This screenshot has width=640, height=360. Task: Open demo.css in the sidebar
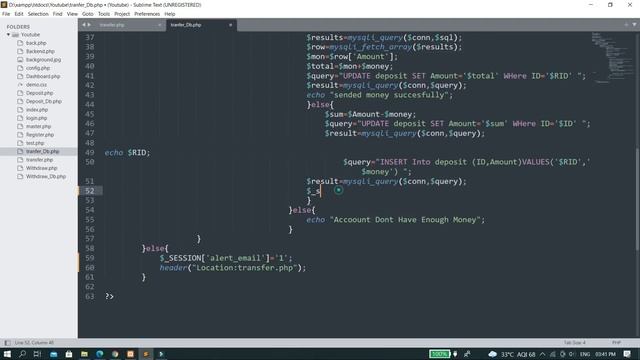tap(36, 85)
